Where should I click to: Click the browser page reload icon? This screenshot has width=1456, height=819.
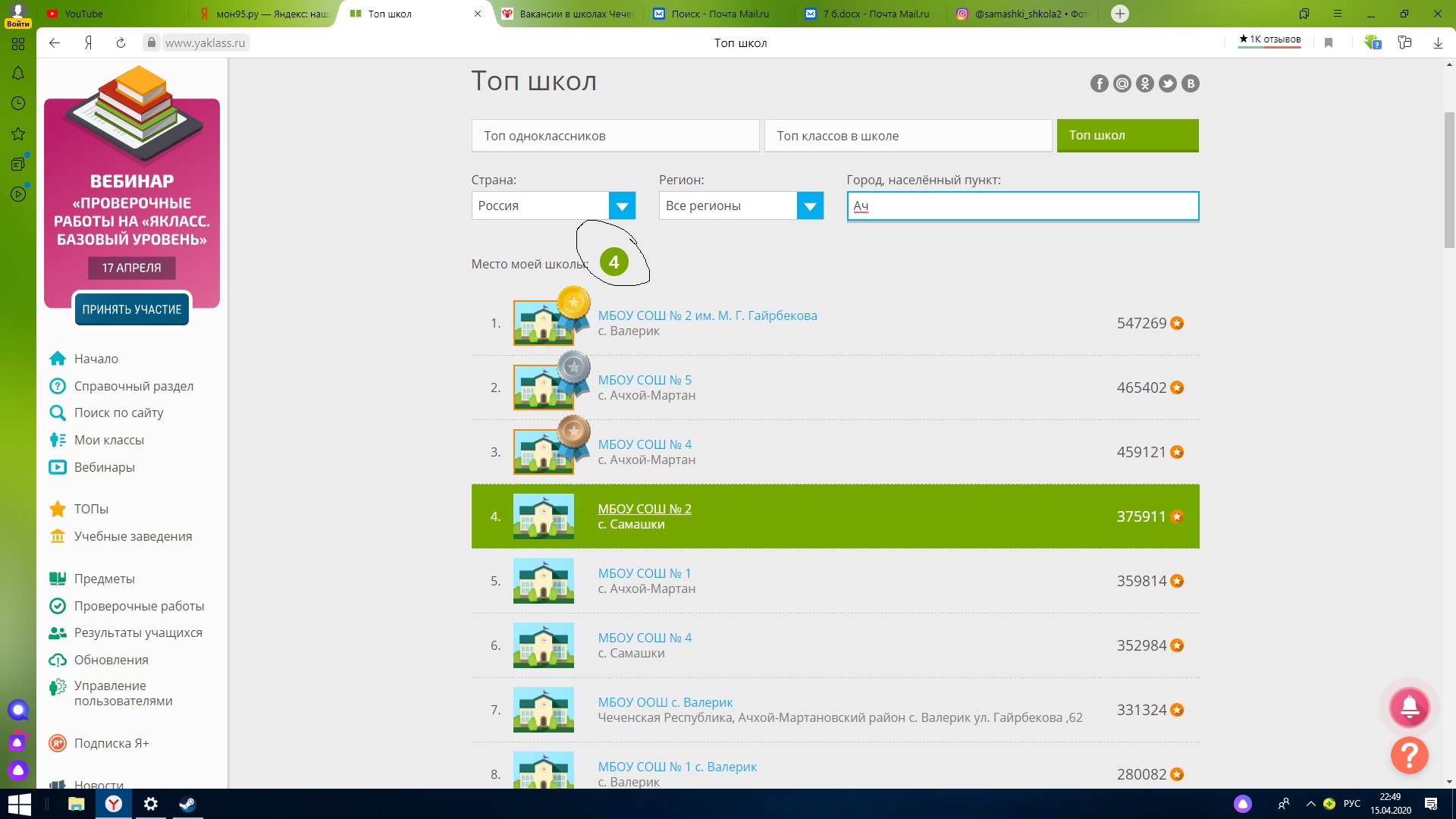(121, 43)
